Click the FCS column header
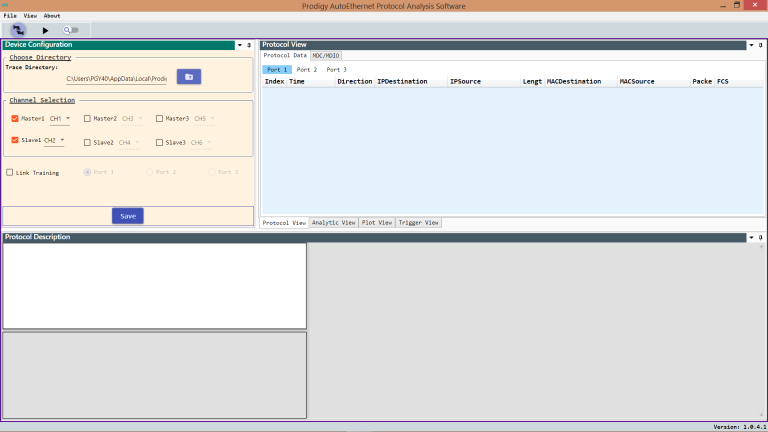Image resolution: width=768 pixels, height=432 pixels. 739,81
